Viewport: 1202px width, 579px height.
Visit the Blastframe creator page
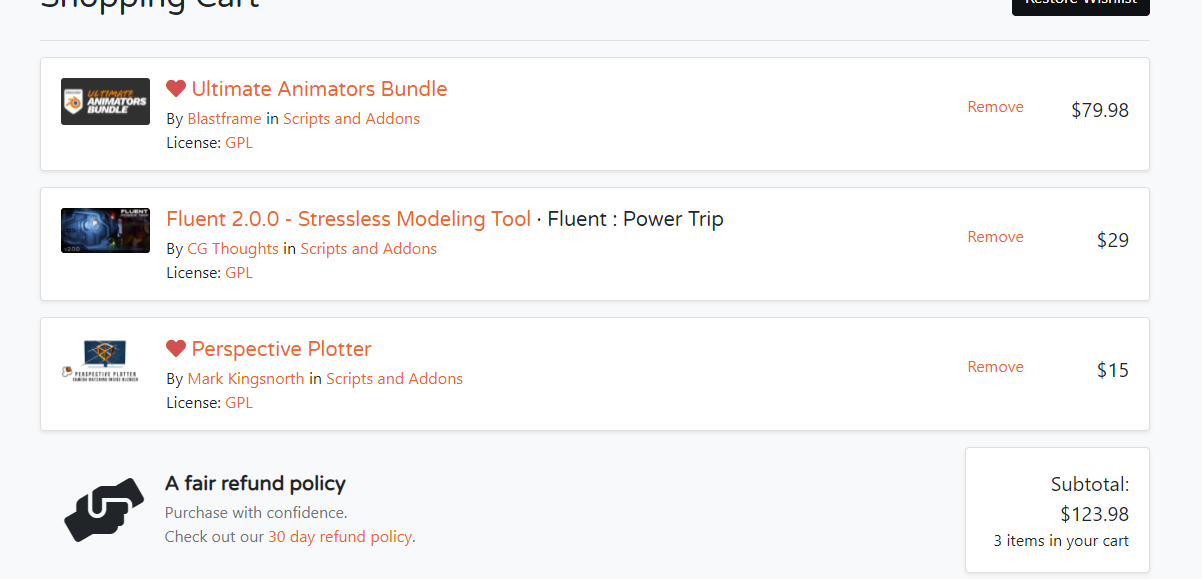pos(224,119)
